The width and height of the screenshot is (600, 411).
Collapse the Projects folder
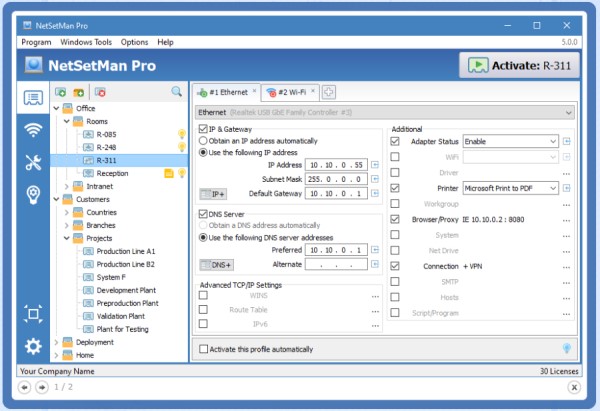(67, 238)
